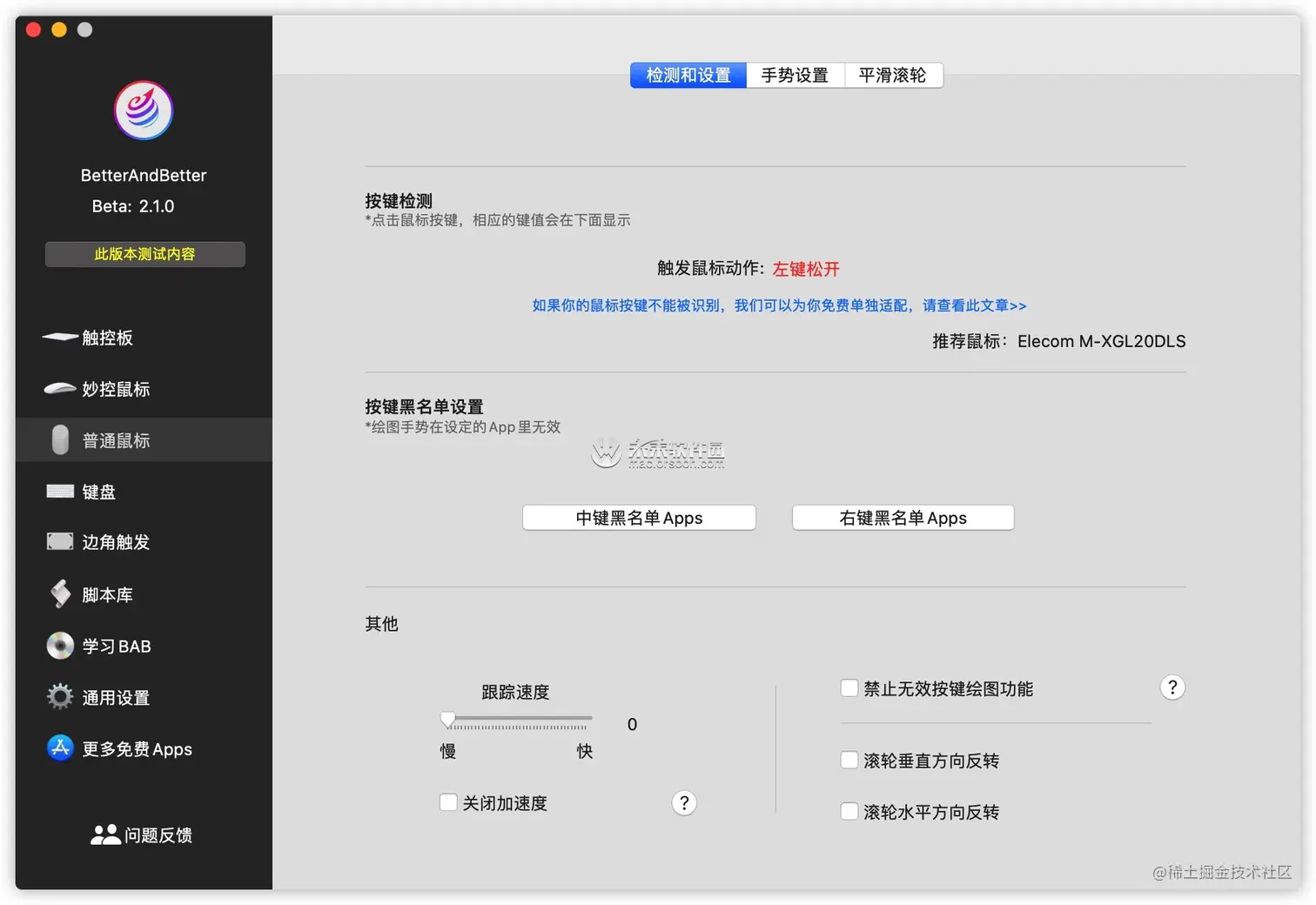Open 脚本库 from the sidebar

tap(144, 594)
